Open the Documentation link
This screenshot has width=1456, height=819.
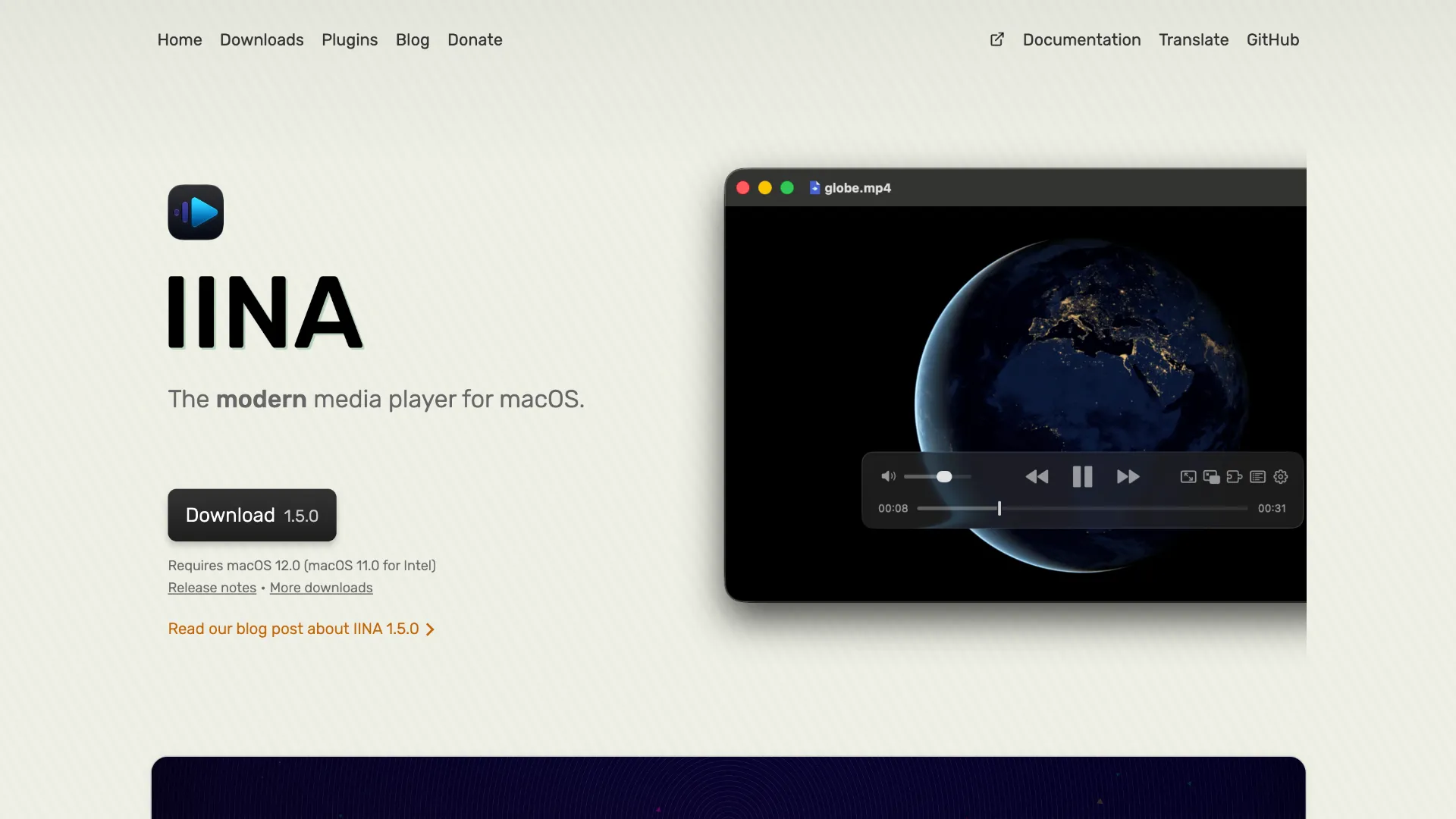click(1081, 39)
